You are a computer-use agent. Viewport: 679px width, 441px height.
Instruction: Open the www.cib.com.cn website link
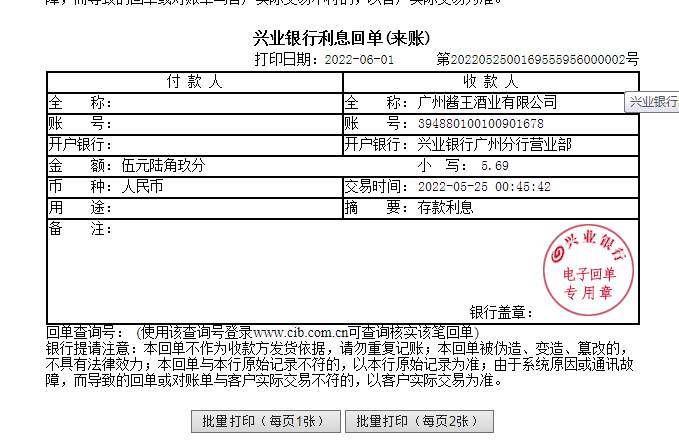coord(301,332)
